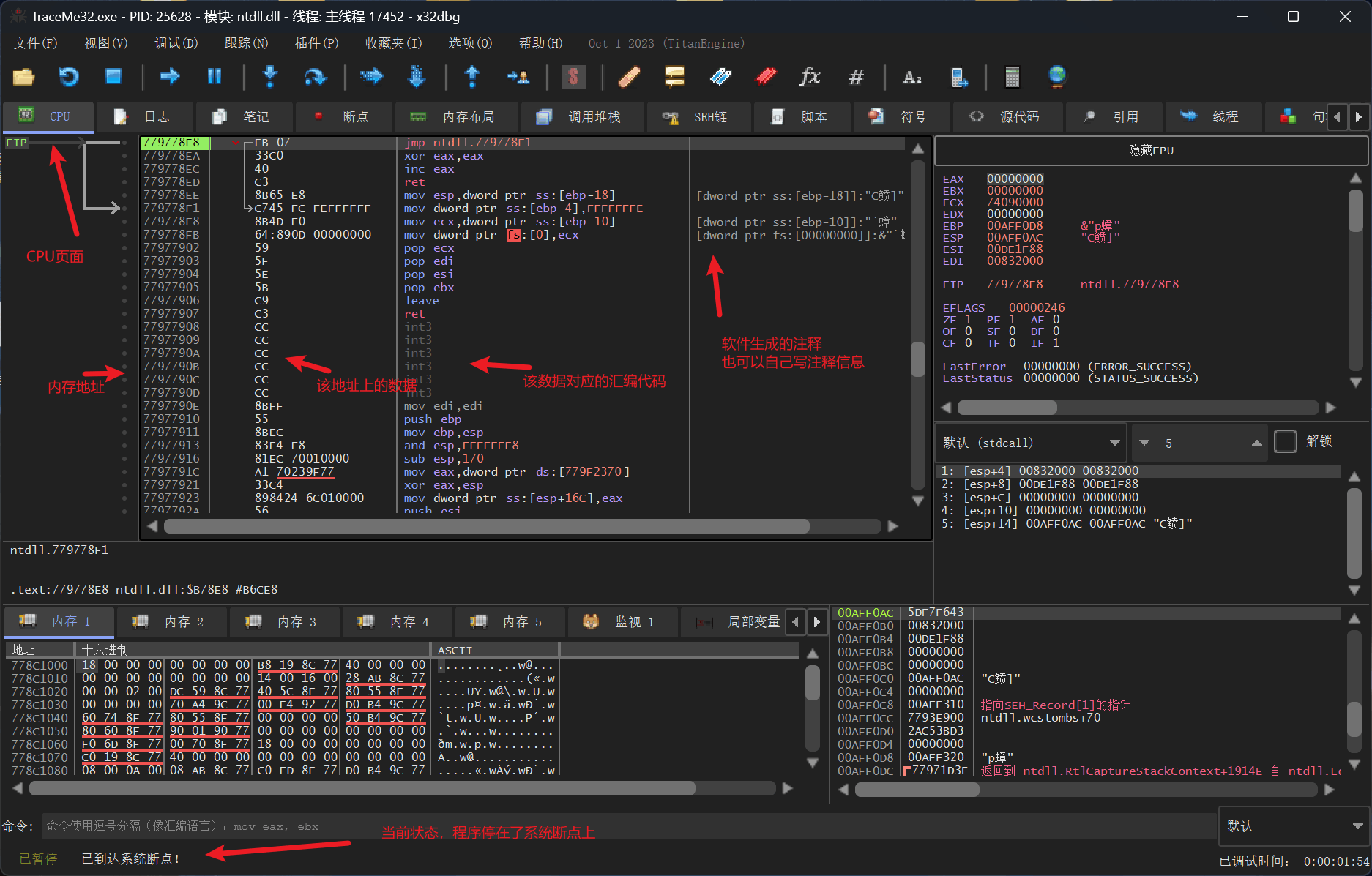Open the bookmarks red icon
Viewport: 1372px width, 876px height.
pos(766,76)
